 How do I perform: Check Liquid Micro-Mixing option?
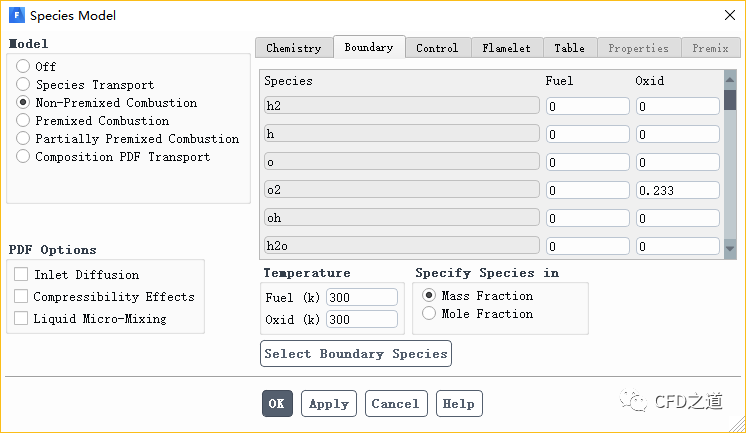tap(21, 319)
